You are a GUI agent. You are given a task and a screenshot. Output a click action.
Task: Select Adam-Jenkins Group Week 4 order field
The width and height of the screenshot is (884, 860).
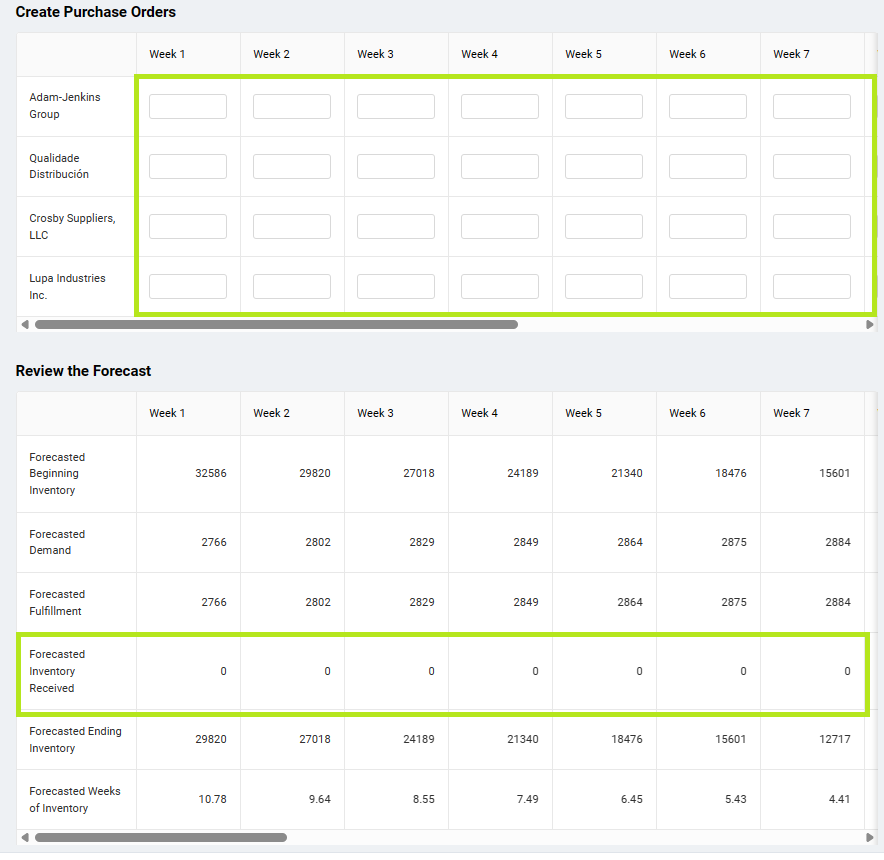pyautogui.click(x=500, y=107)
